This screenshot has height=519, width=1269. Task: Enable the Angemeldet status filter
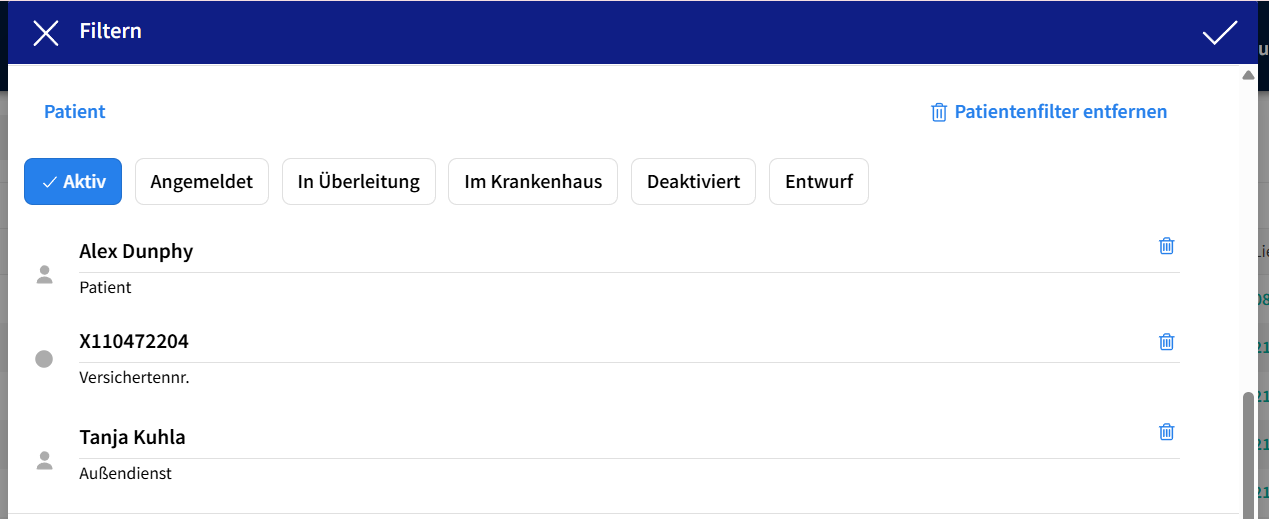coord(202,182)
